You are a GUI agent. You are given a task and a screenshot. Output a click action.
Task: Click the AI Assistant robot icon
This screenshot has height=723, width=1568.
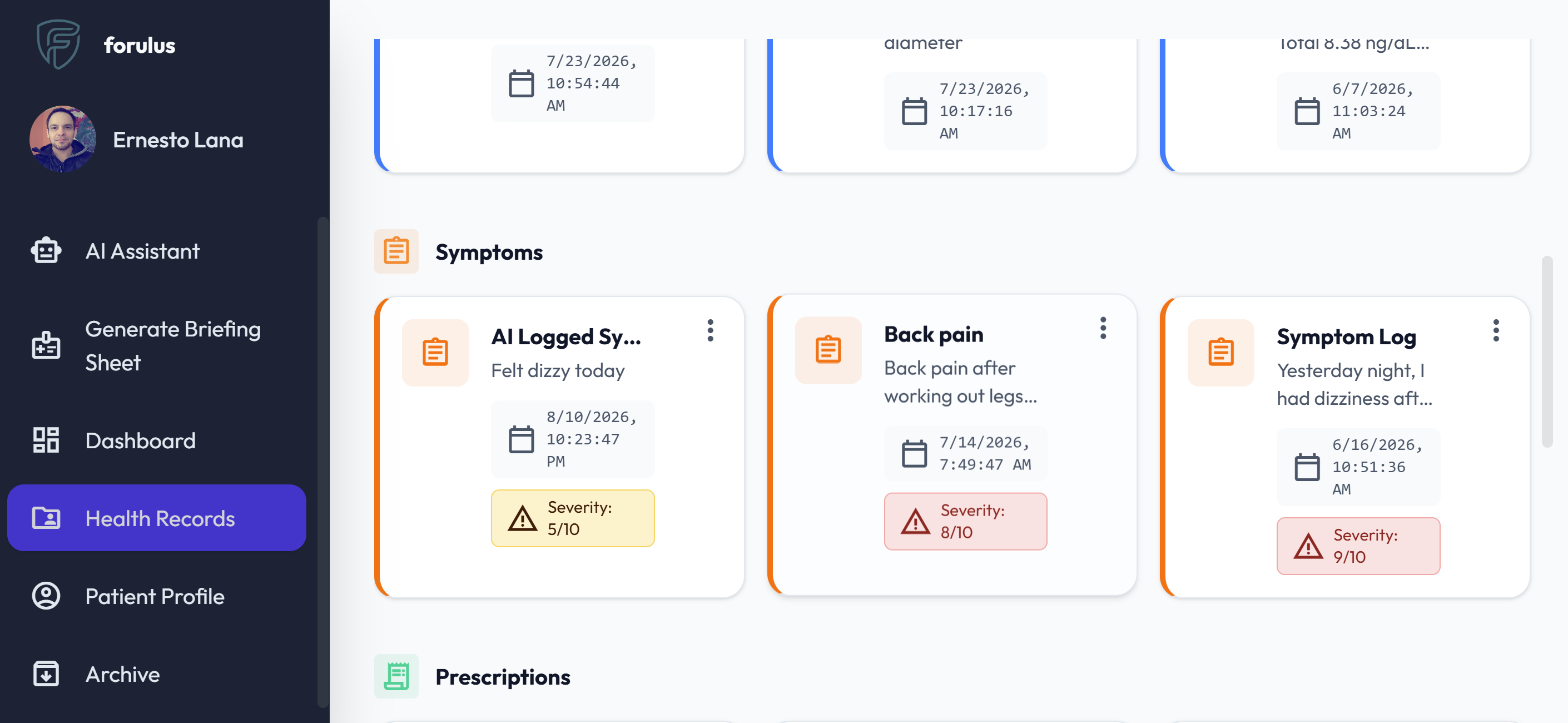pyautogui.click(x=46, y=251)
